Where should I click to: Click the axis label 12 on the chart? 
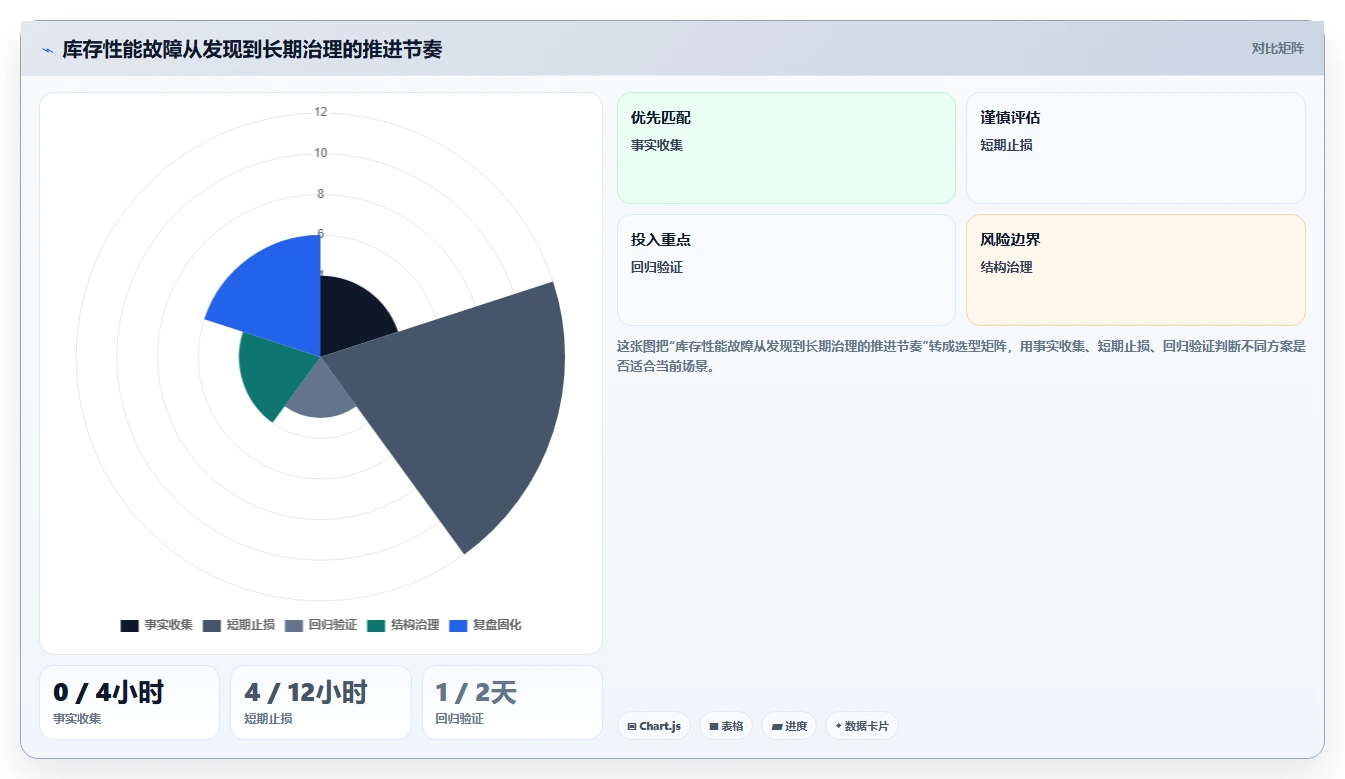(320, 112)
